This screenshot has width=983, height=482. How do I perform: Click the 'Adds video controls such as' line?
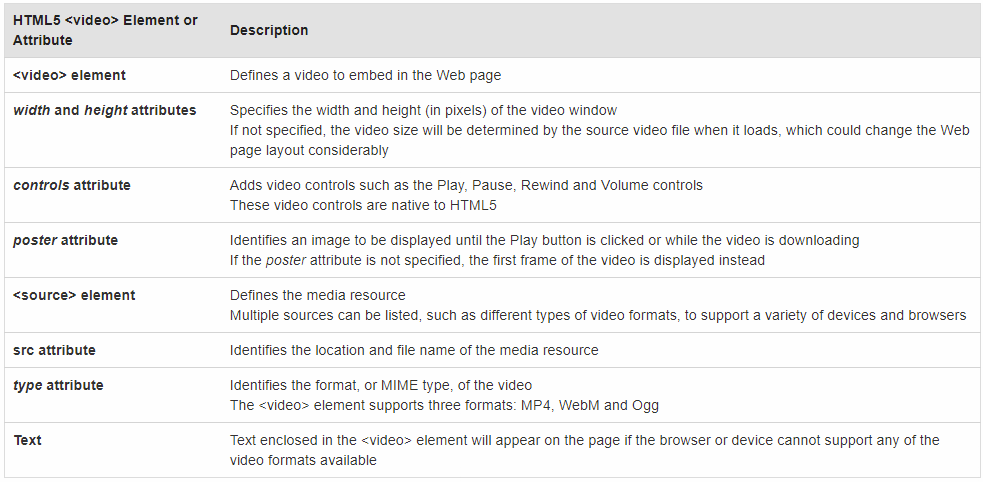click(466, 185)
